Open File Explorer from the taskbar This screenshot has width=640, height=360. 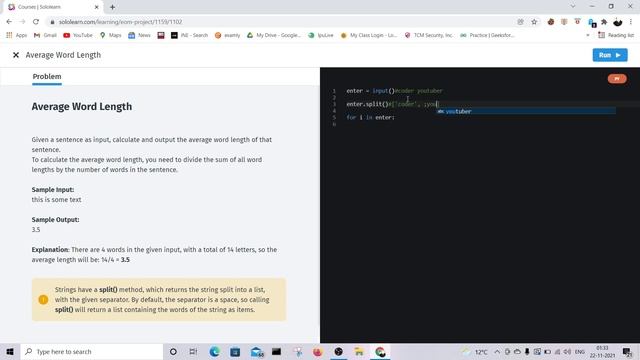click(359, 351)
